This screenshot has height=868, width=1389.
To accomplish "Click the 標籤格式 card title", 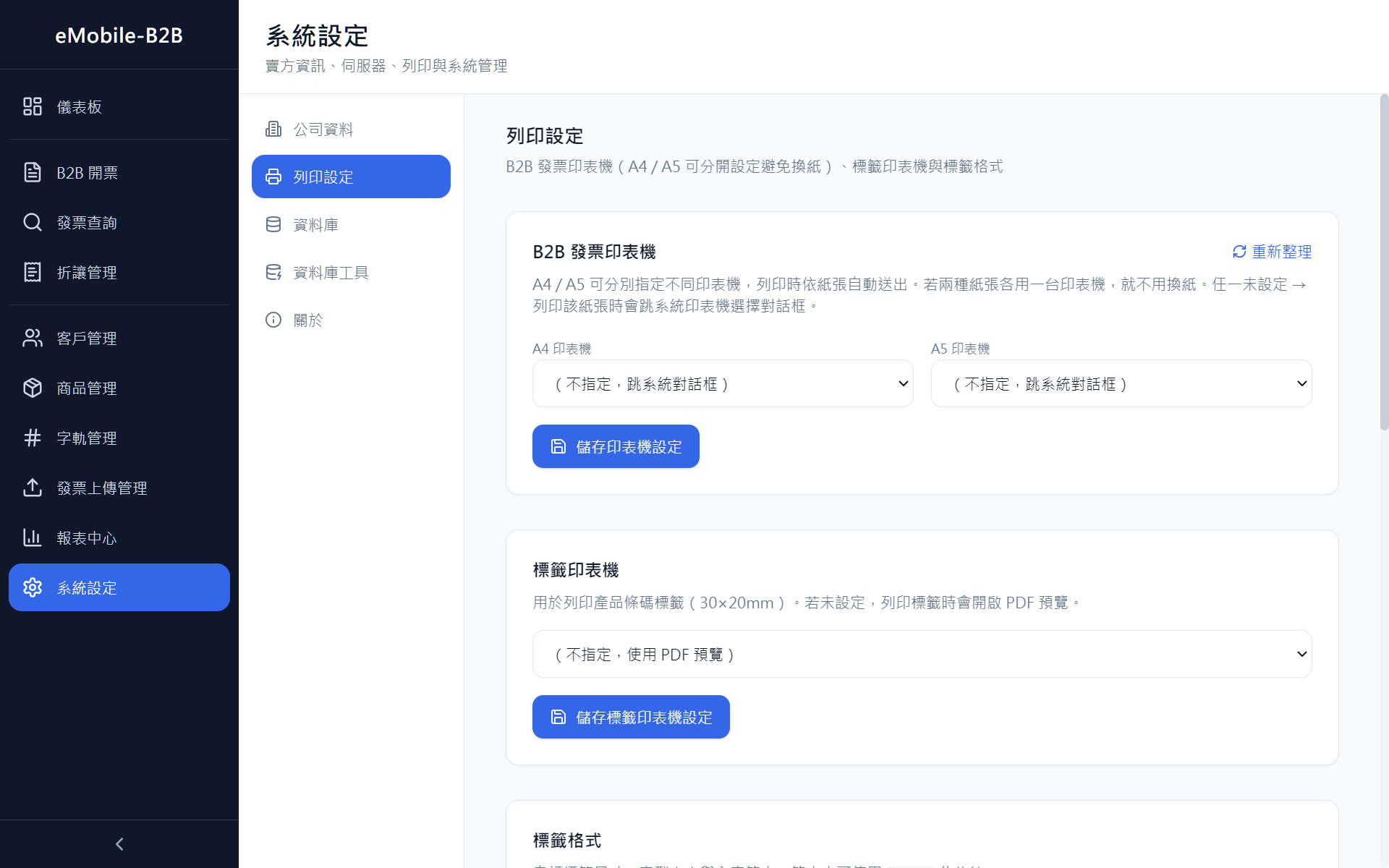I will click(x=567, y=841).
